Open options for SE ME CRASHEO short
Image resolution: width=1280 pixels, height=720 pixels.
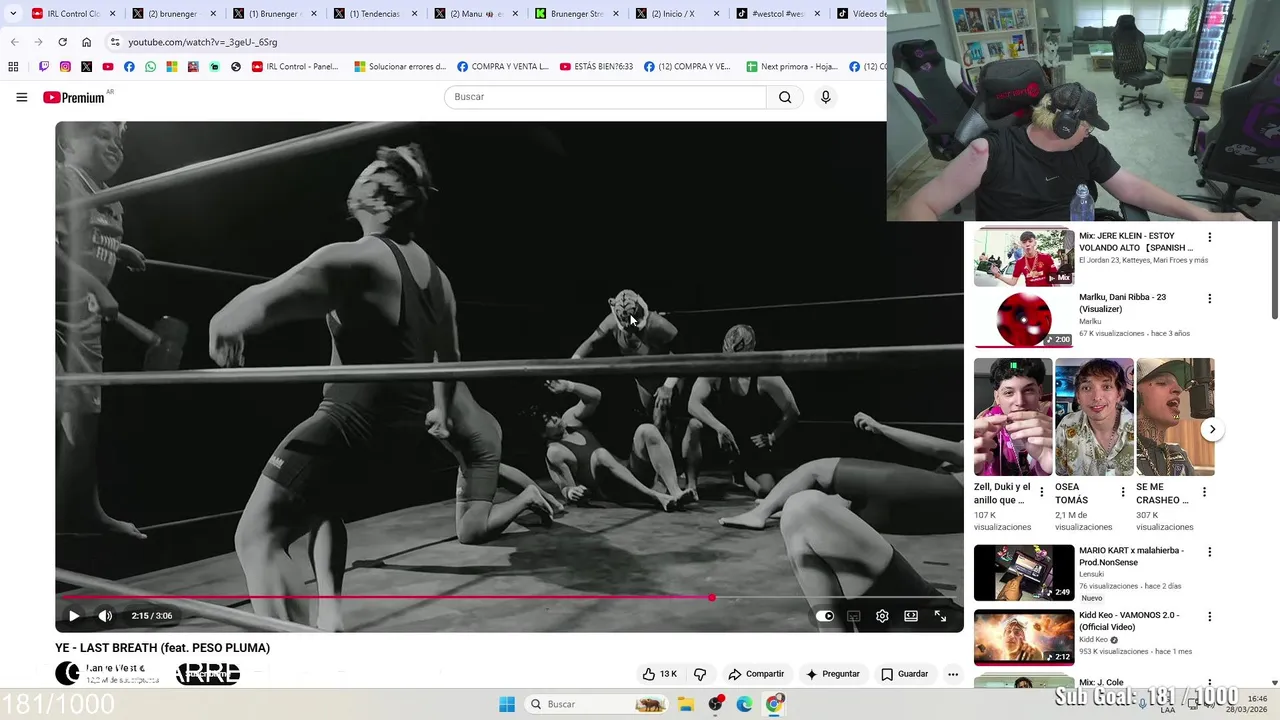(1204, 492)
